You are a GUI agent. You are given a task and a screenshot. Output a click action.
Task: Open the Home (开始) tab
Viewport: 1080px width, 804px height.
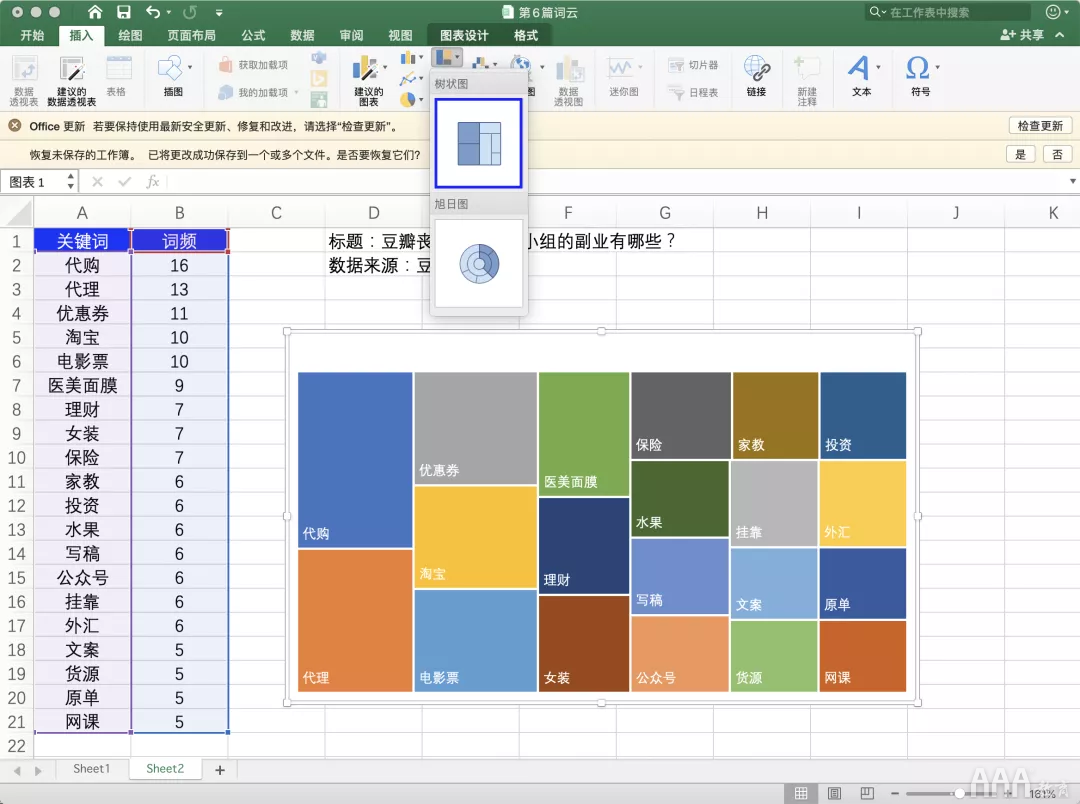click(x=32, y=35)
